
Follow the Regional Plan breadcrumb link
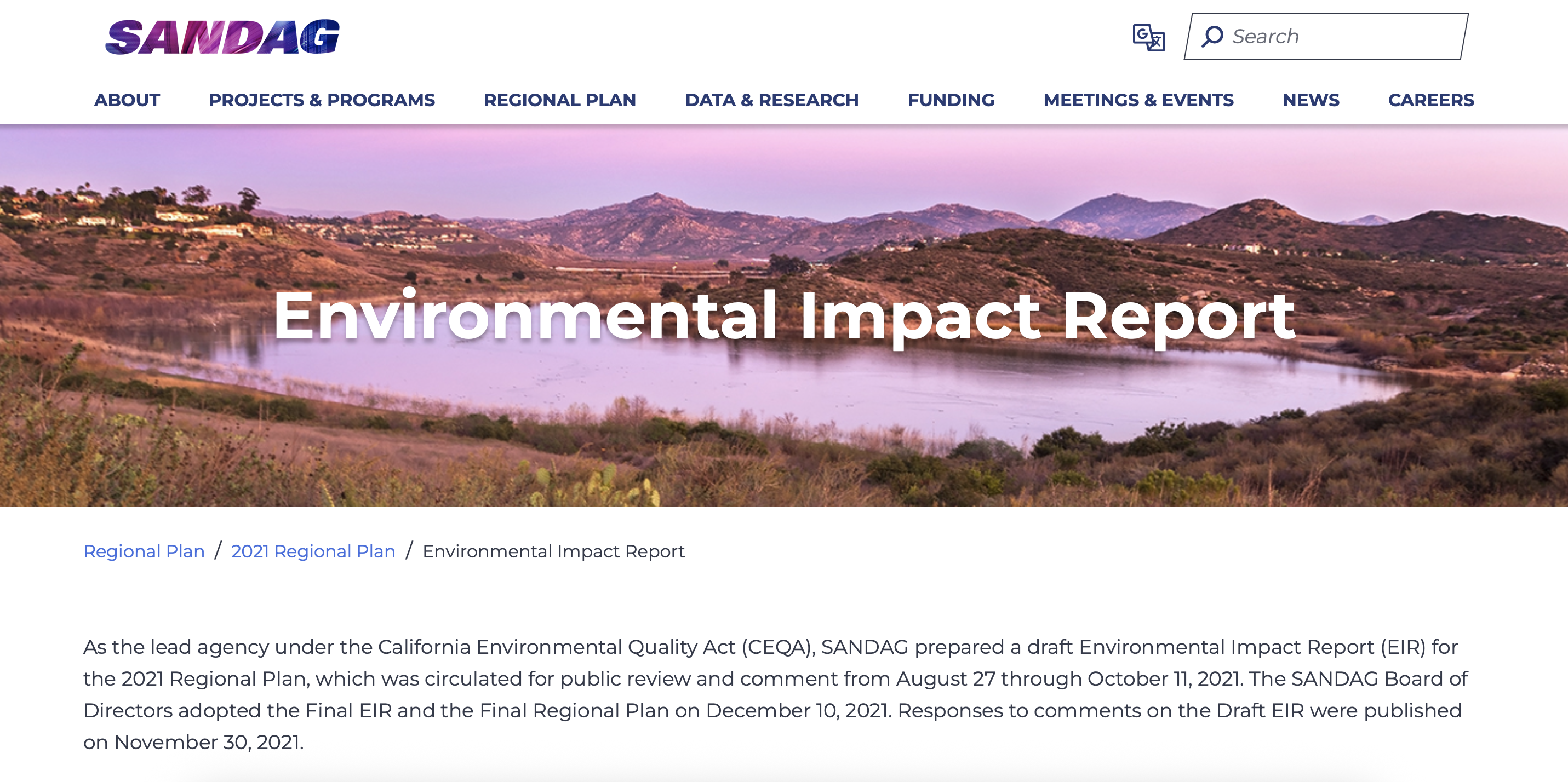click(144, 551)
